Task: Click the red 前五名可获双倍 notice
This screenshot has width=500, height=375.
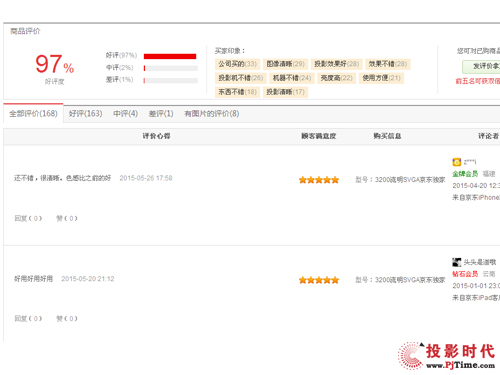Action: coord(478,81)
